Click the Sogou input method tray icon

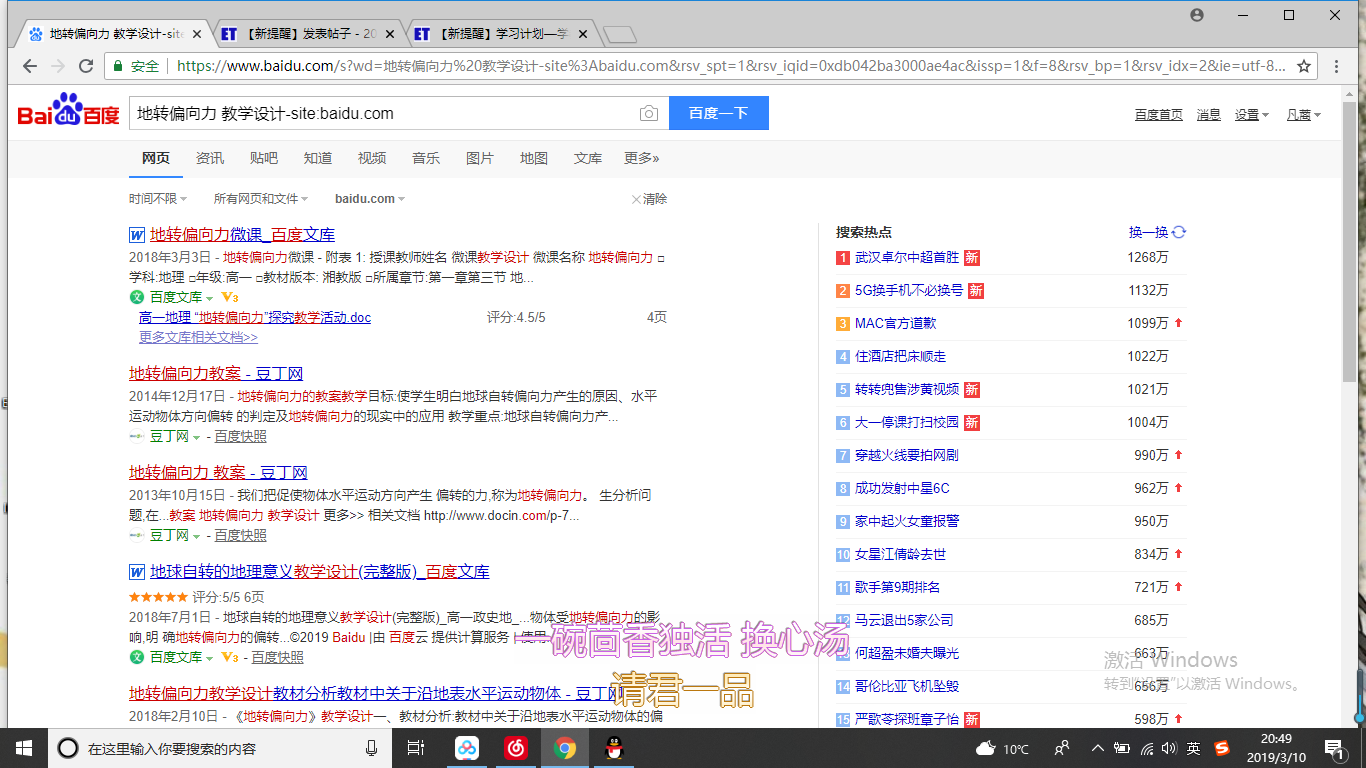coord(1222,748)
